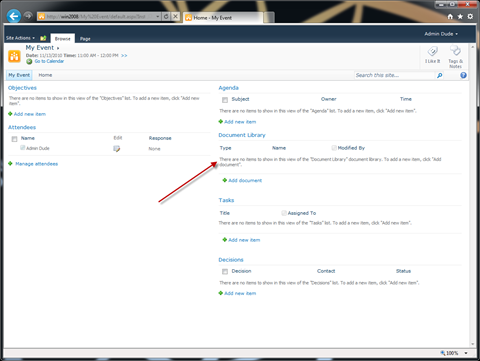Switch to the Browse ribbon tab
The image size is (480, 361).
pos(63,39)
